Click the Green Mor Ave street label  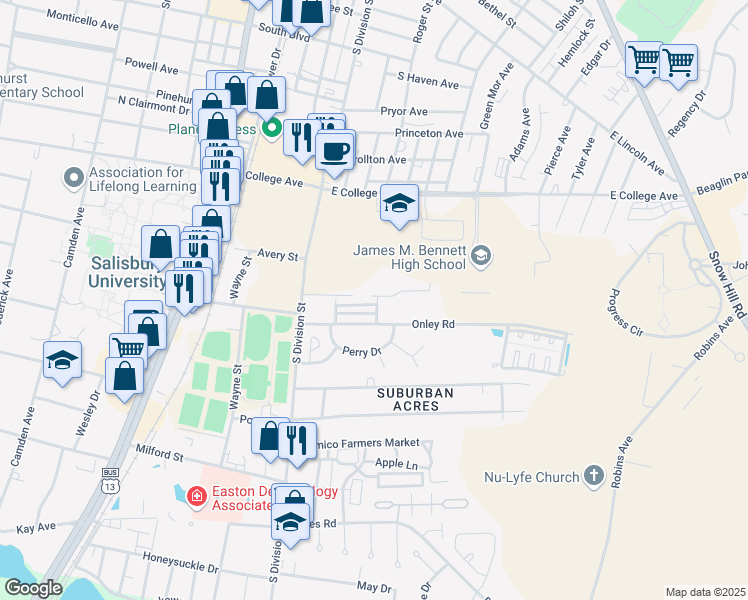[x=497, y=96]
